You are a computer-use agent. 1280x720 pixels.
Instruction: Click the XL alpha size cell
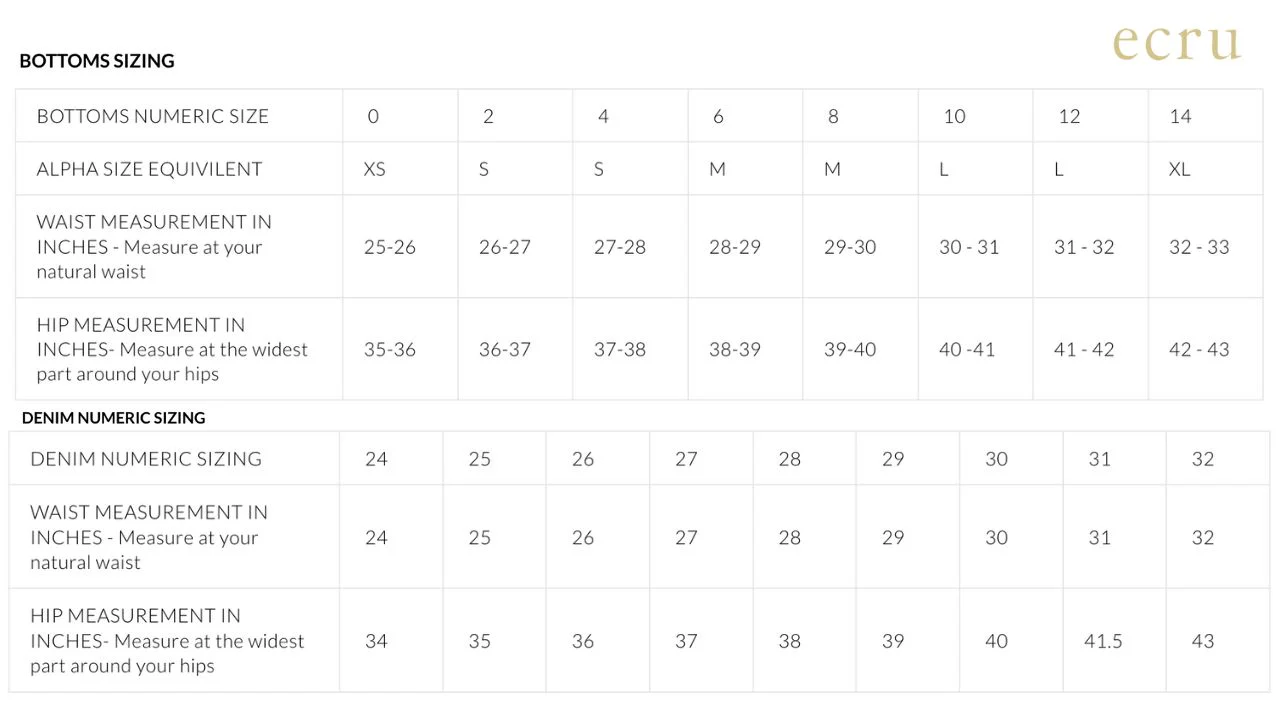pos(1180,169)
